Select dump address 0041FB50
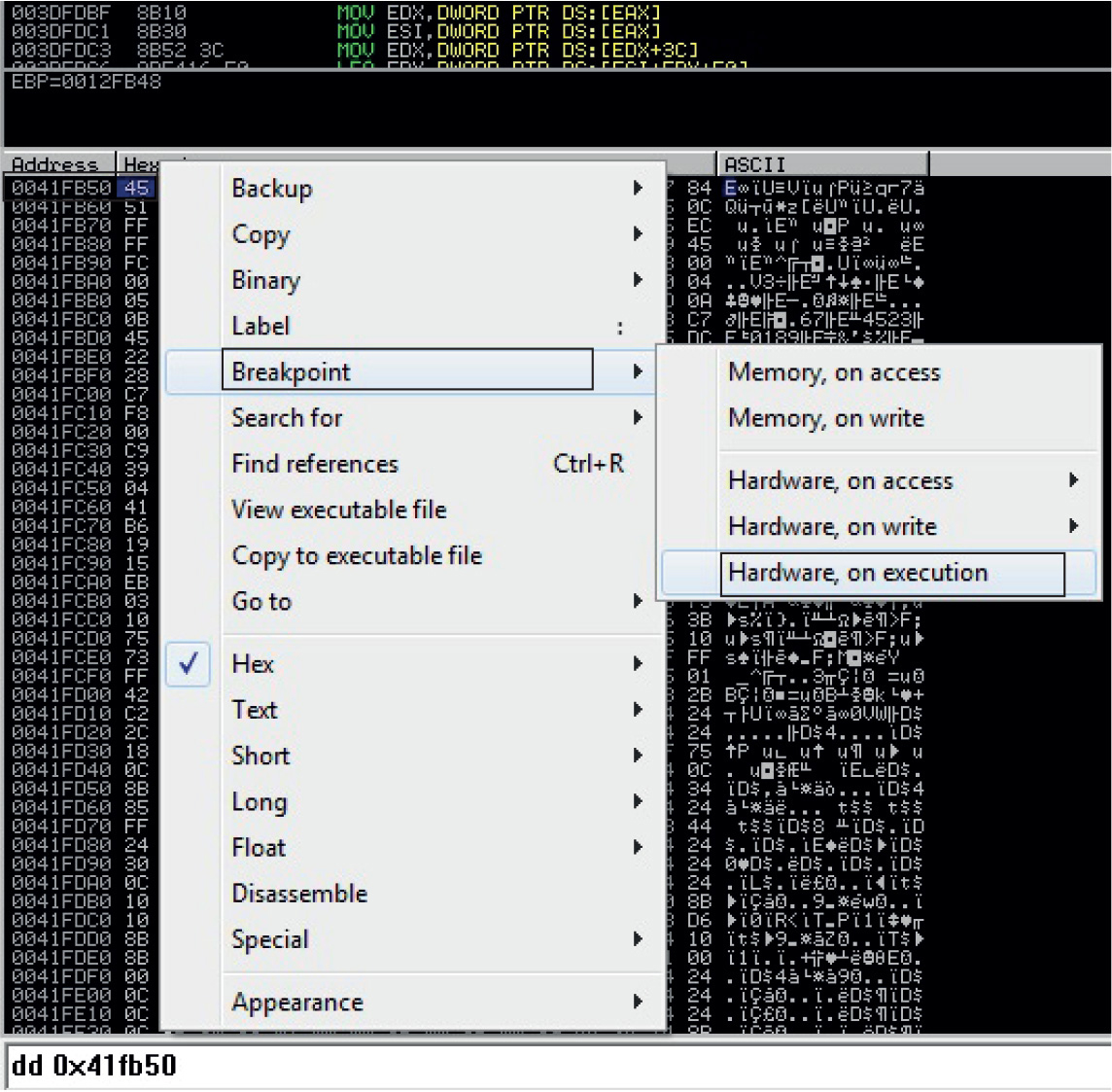 (61, 188)
